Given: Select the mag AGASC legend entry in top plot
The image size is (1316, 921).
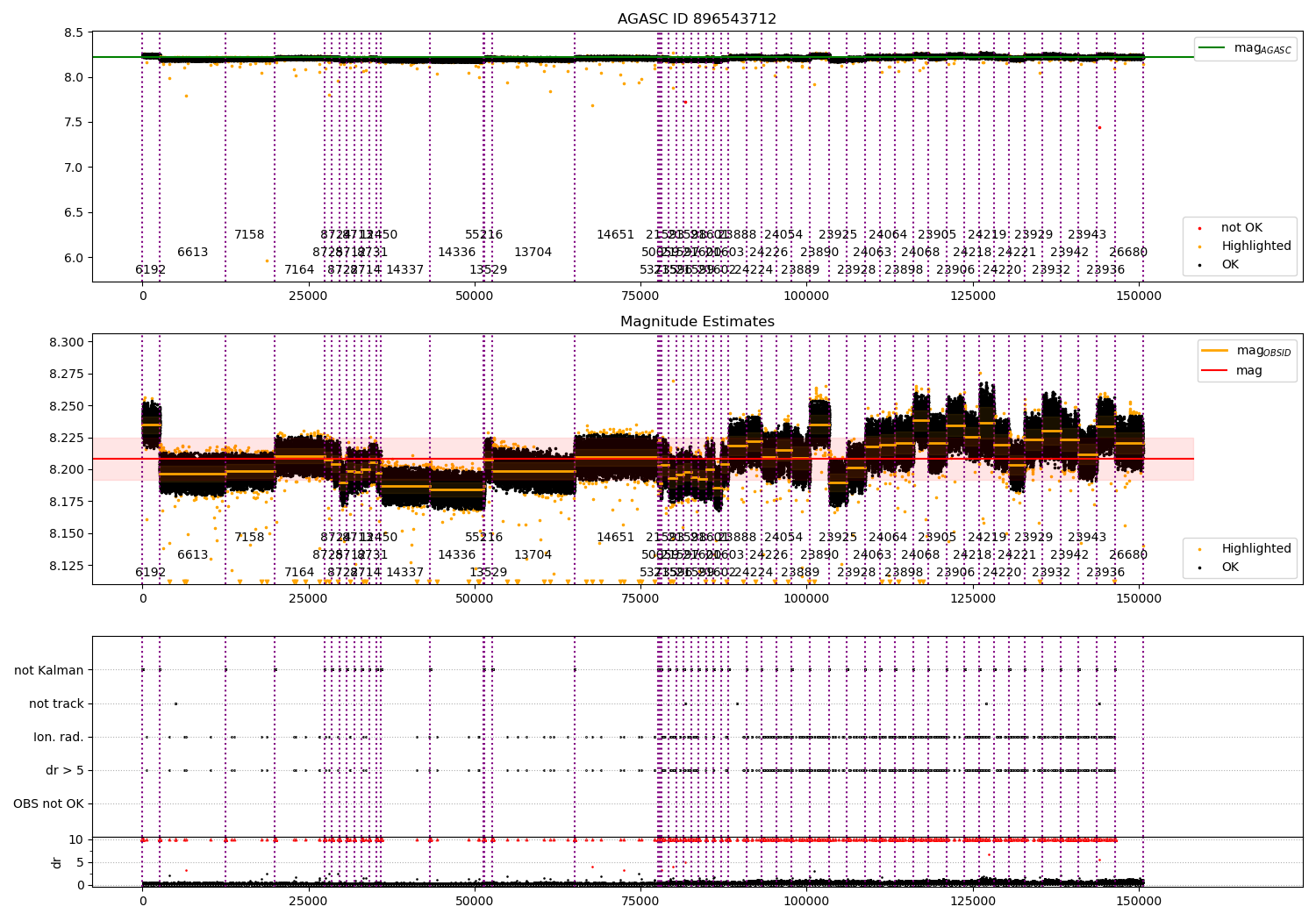Looking at the screenshot, I should [1245, 48].
